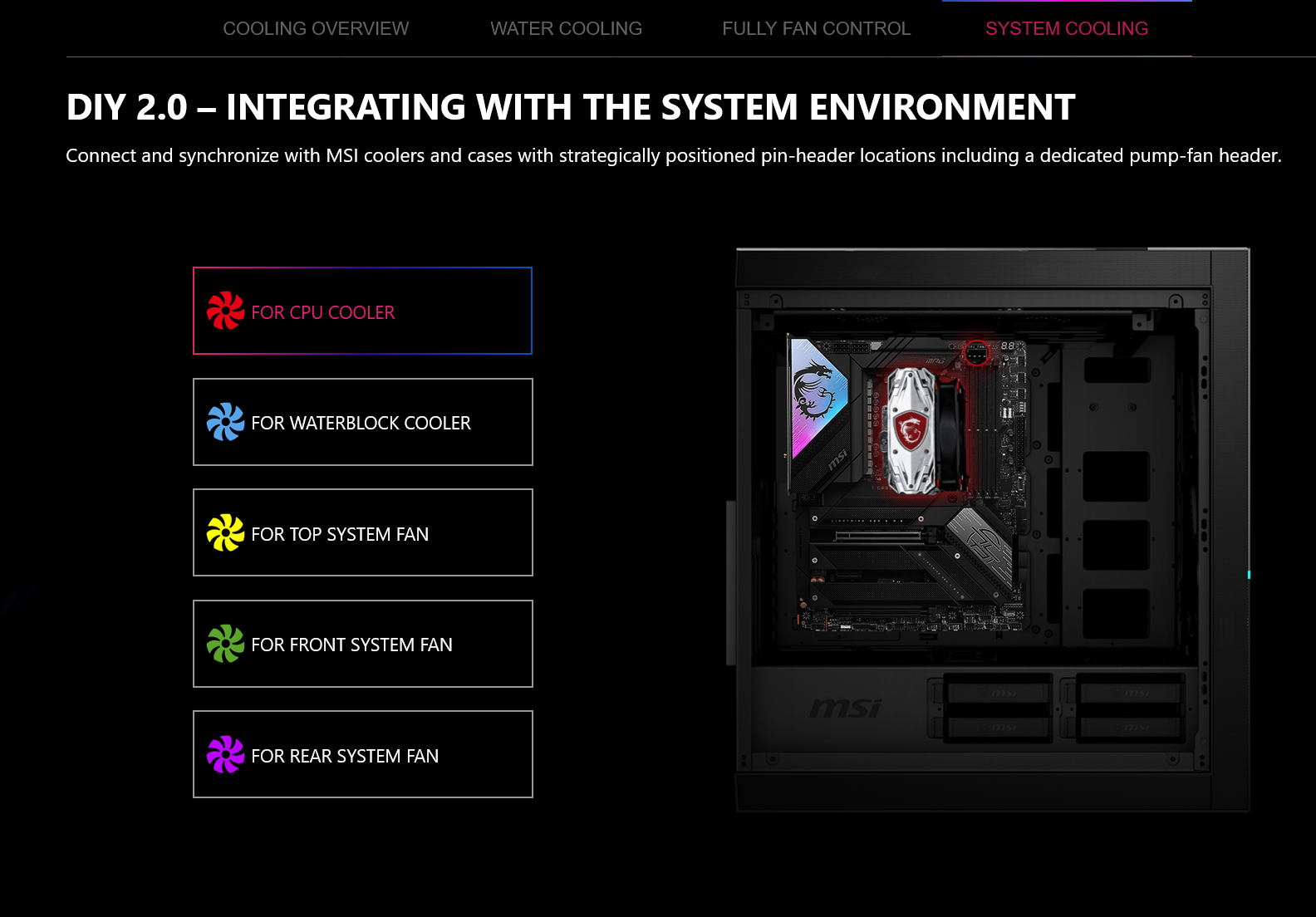This screenshot has width=1316, height=917.
Task: Select the For CPU Cooler option
Action: coord(362,311)
